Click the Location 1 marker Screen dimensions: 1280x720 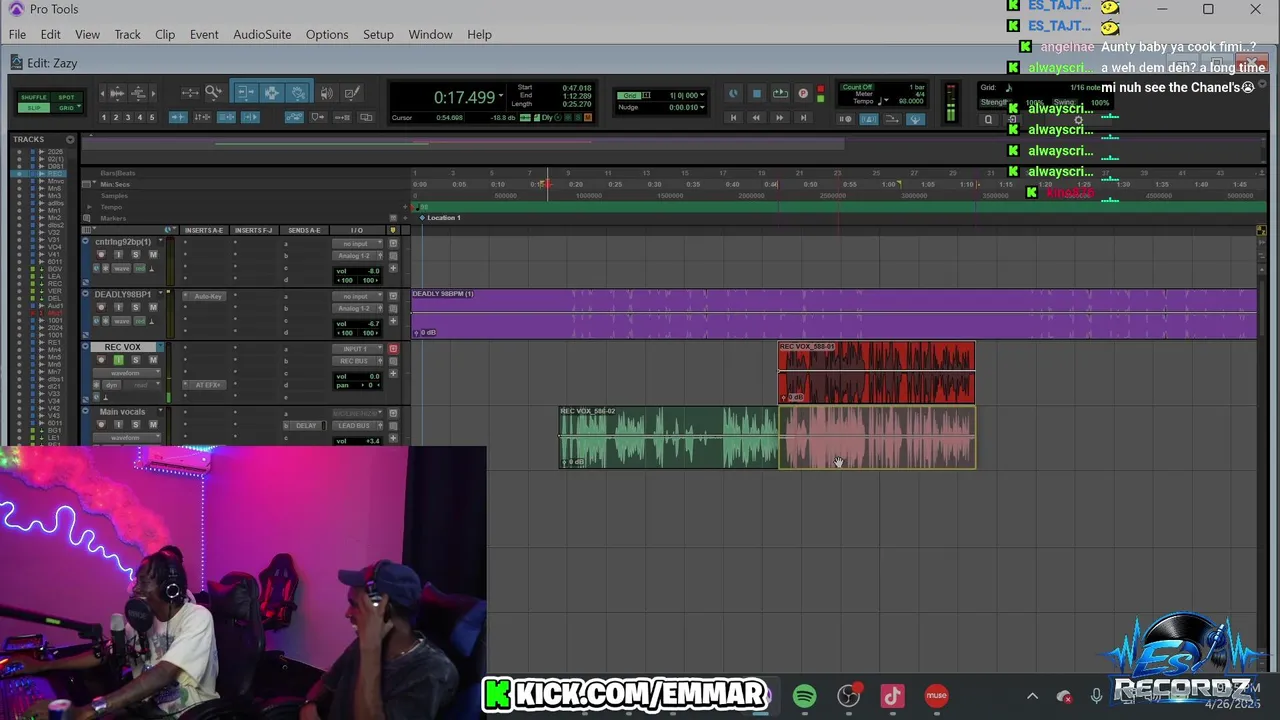tap(440, 217)
